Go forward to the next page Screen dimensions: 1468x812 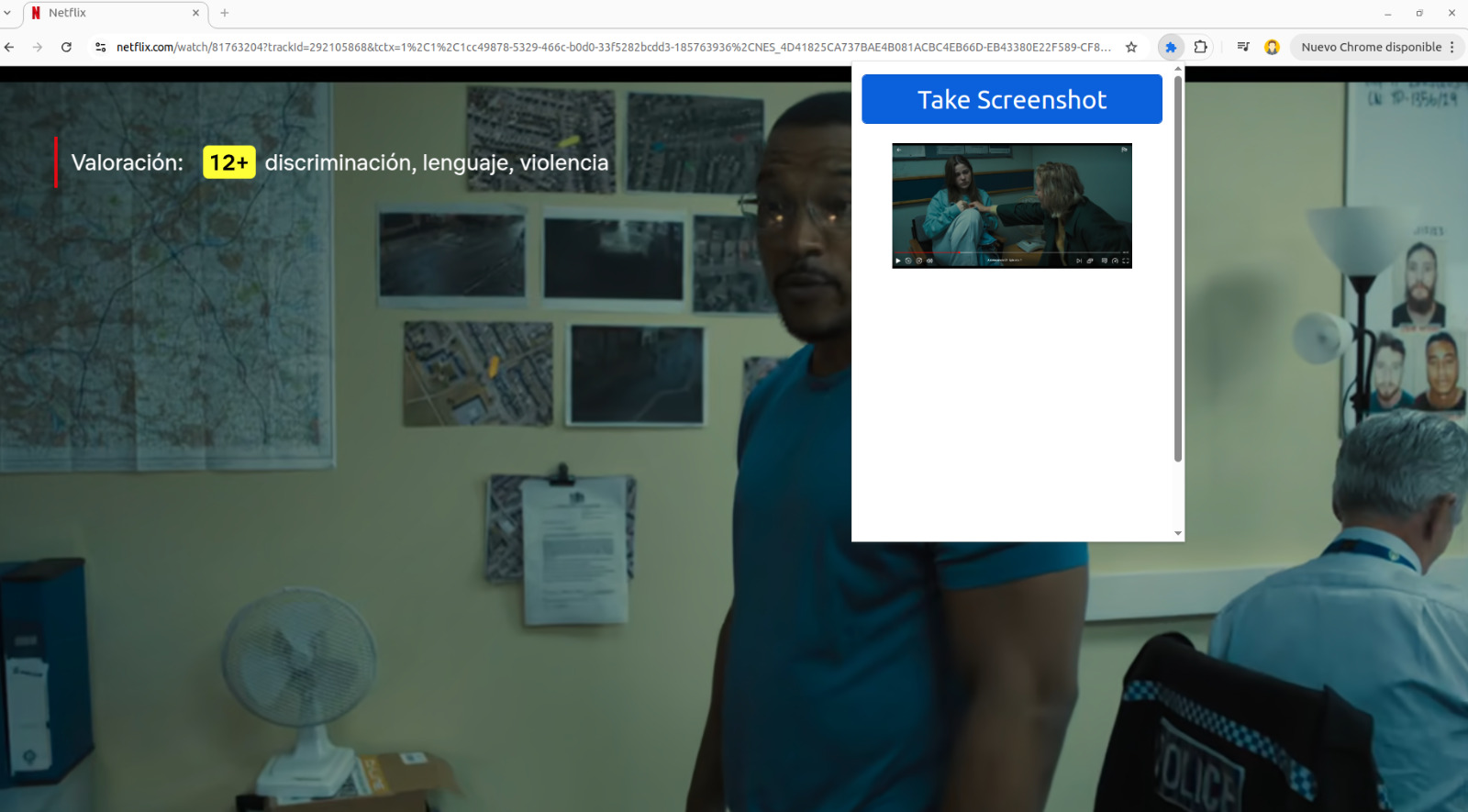tap(38, 47)
